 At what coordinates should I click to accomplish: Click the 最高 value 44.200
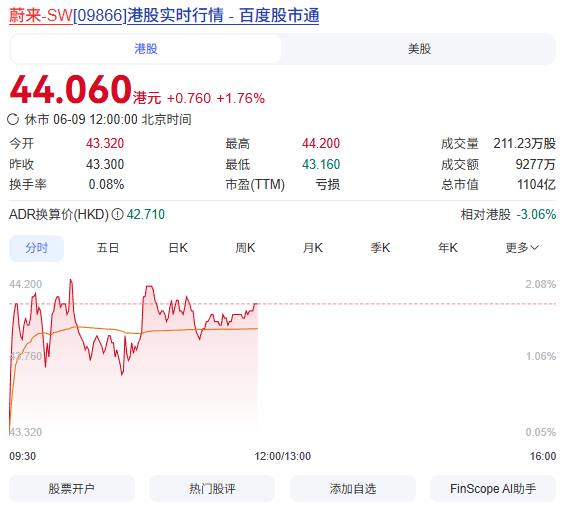click(x=321, y=143)
